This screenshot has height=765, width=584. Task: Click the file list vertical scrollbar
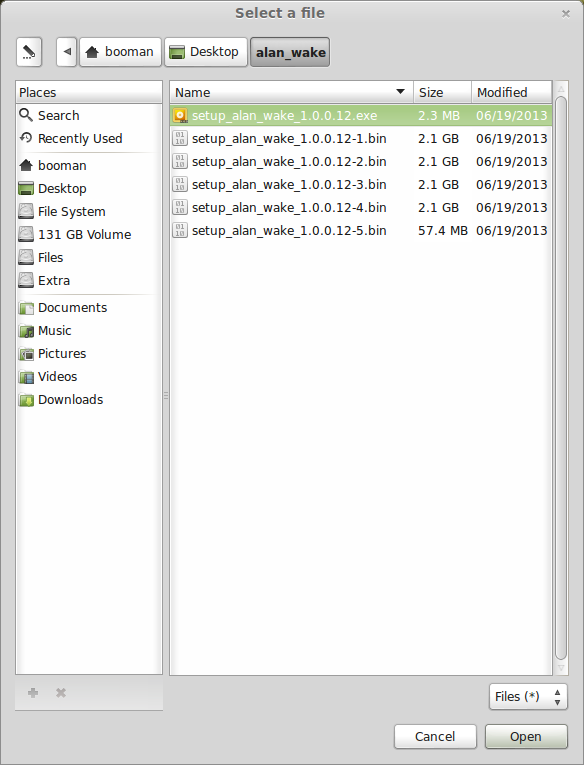pos(561,378)
